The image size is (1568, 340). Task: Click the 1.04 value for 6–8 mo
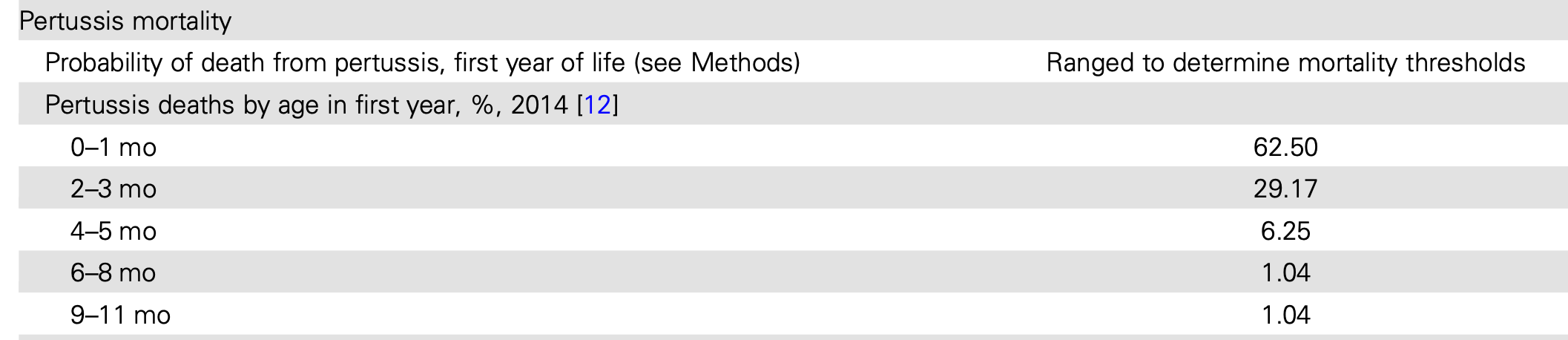point(1285,273)
